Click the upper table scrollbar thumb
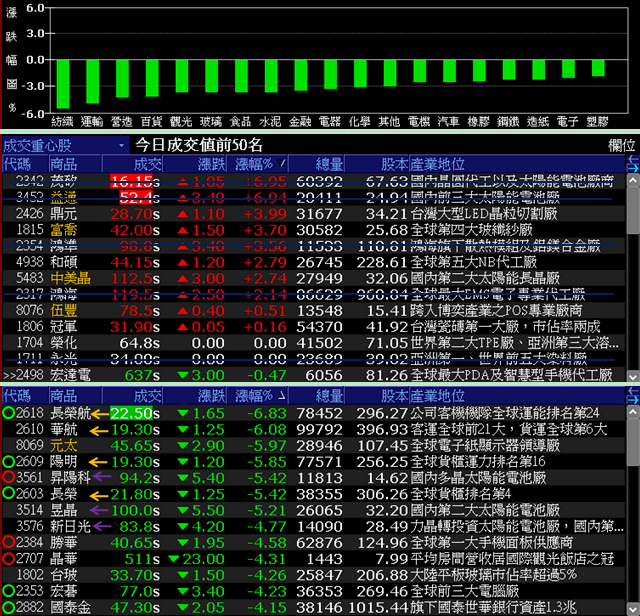Viewport: 640px width, 616px height. (x=633, y=210)
